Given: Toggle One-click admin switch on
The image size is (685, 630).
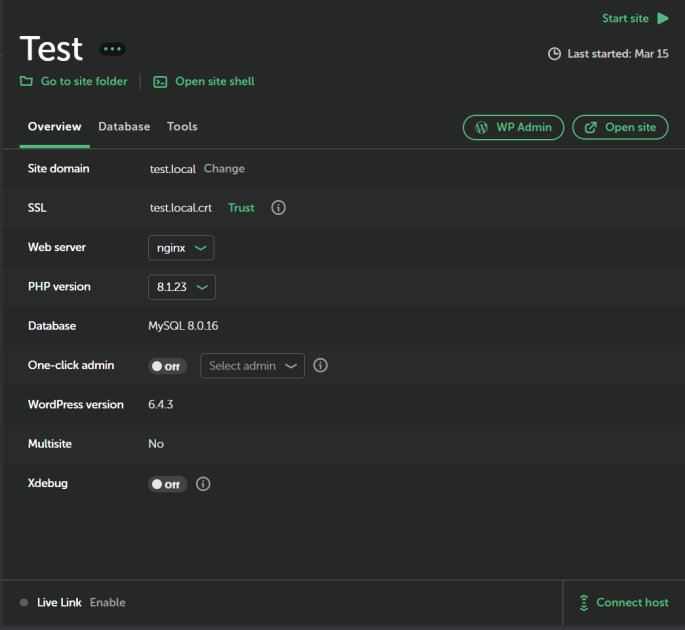Looking at the screenshot, I should point(167,366).
